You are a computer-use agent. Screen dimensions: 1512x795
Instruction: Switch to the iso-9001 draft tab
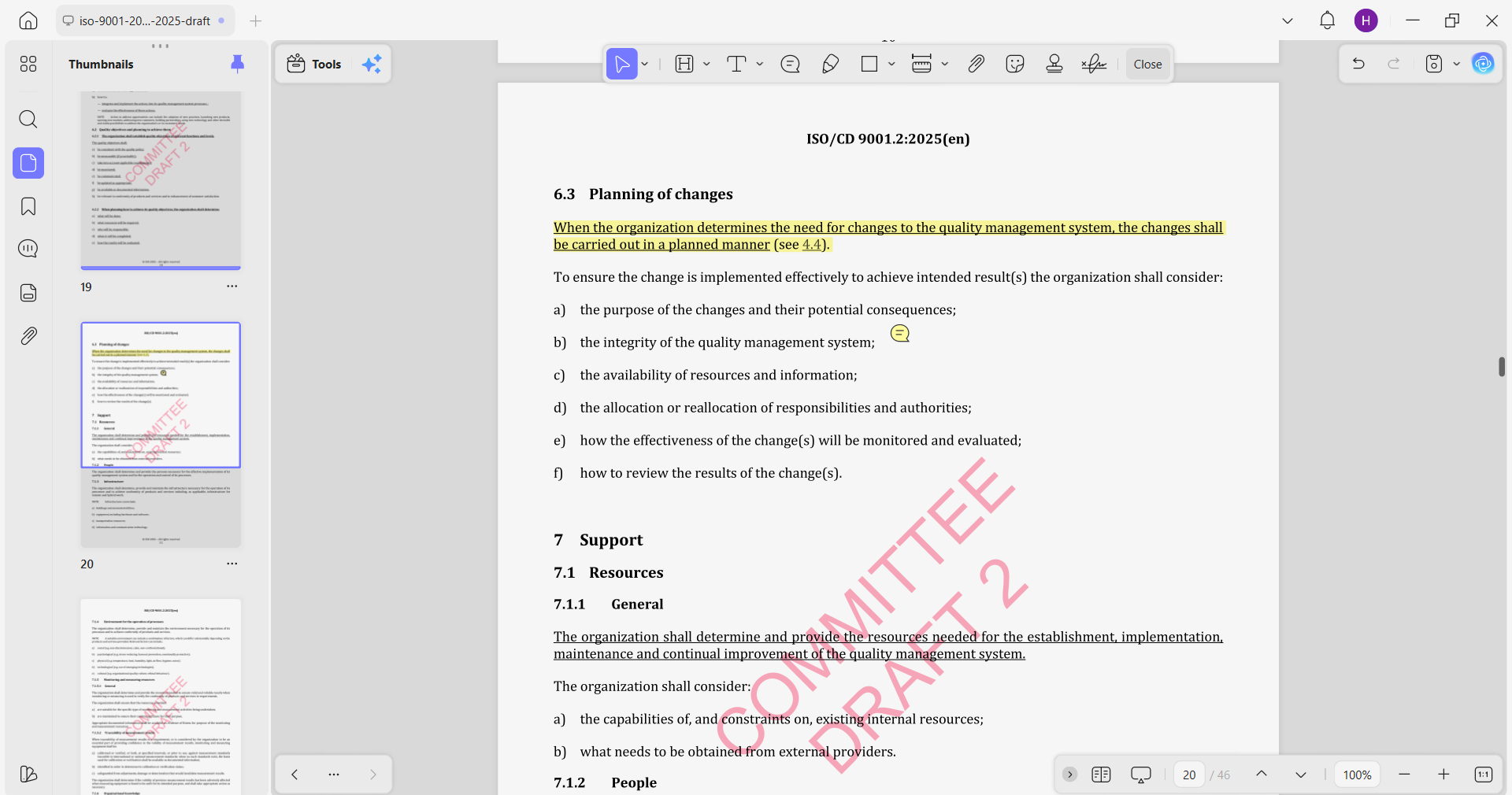(145, 20)
